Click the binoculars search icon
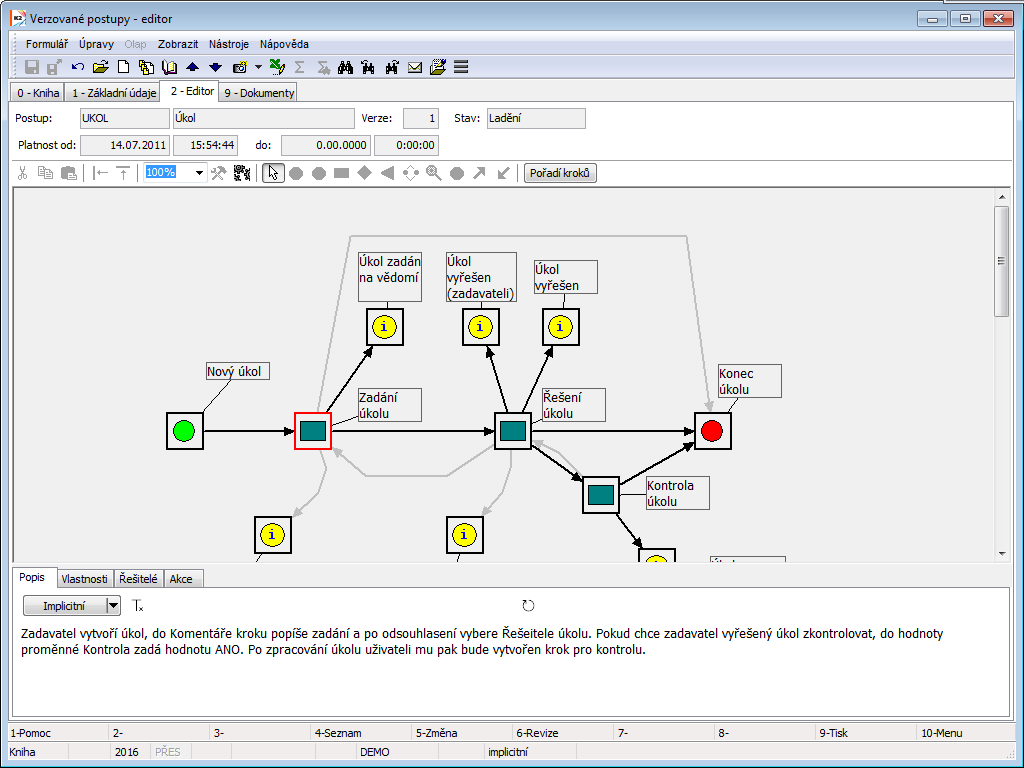This screenshot has width=1024, height=768. [x=345, y=67]
